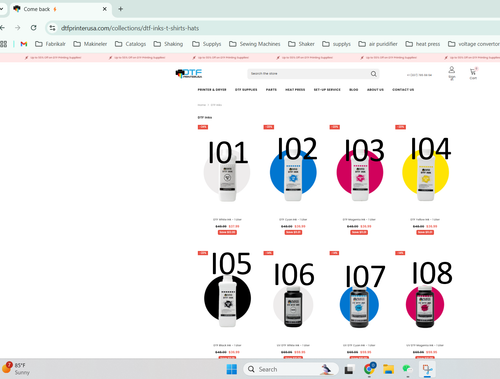The image size is (500, 379).
Task: Open the air puridifier bookmark folder
Action: 378,44
